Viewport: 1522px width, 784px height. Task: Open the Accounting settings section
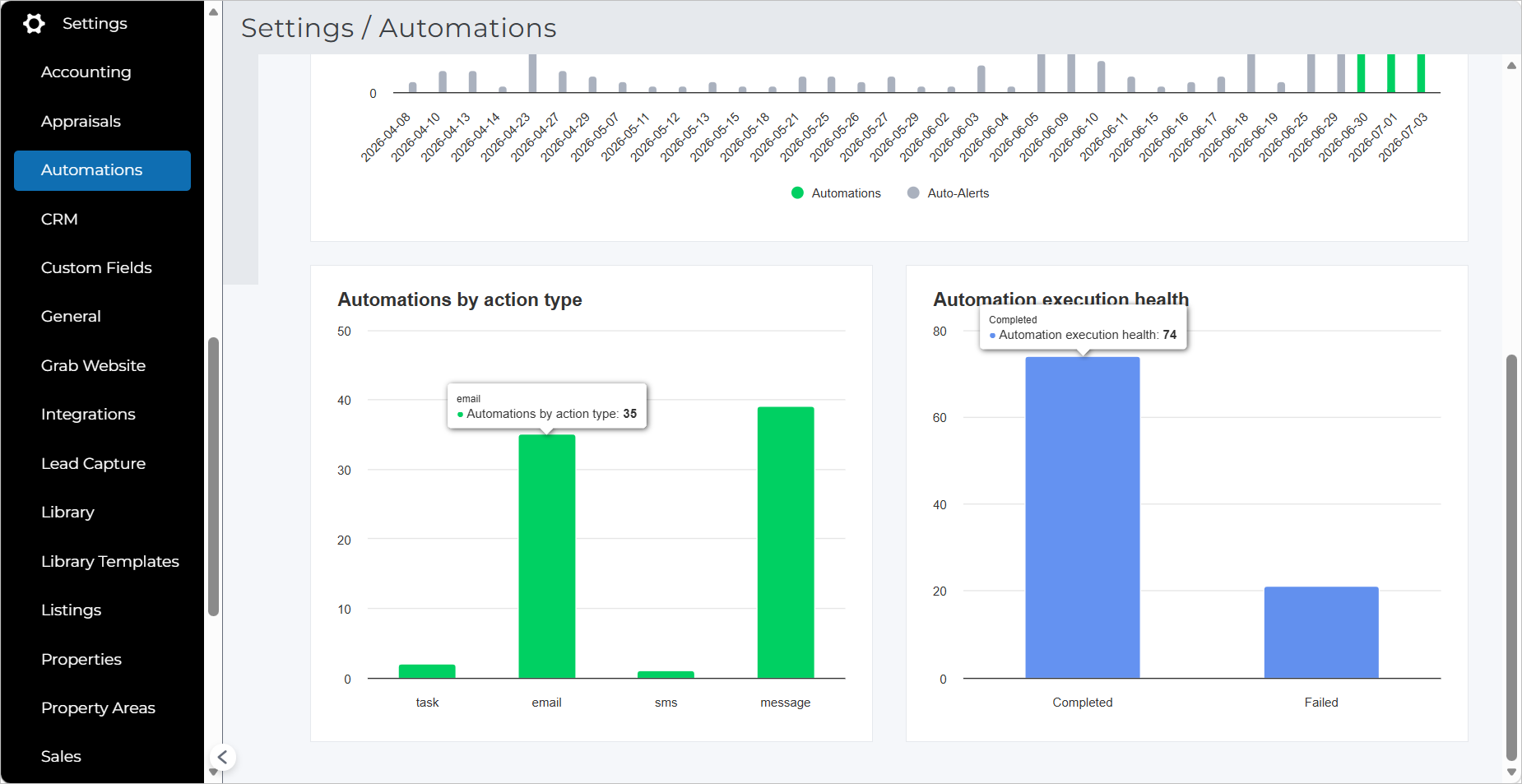(x=86, y=72)
